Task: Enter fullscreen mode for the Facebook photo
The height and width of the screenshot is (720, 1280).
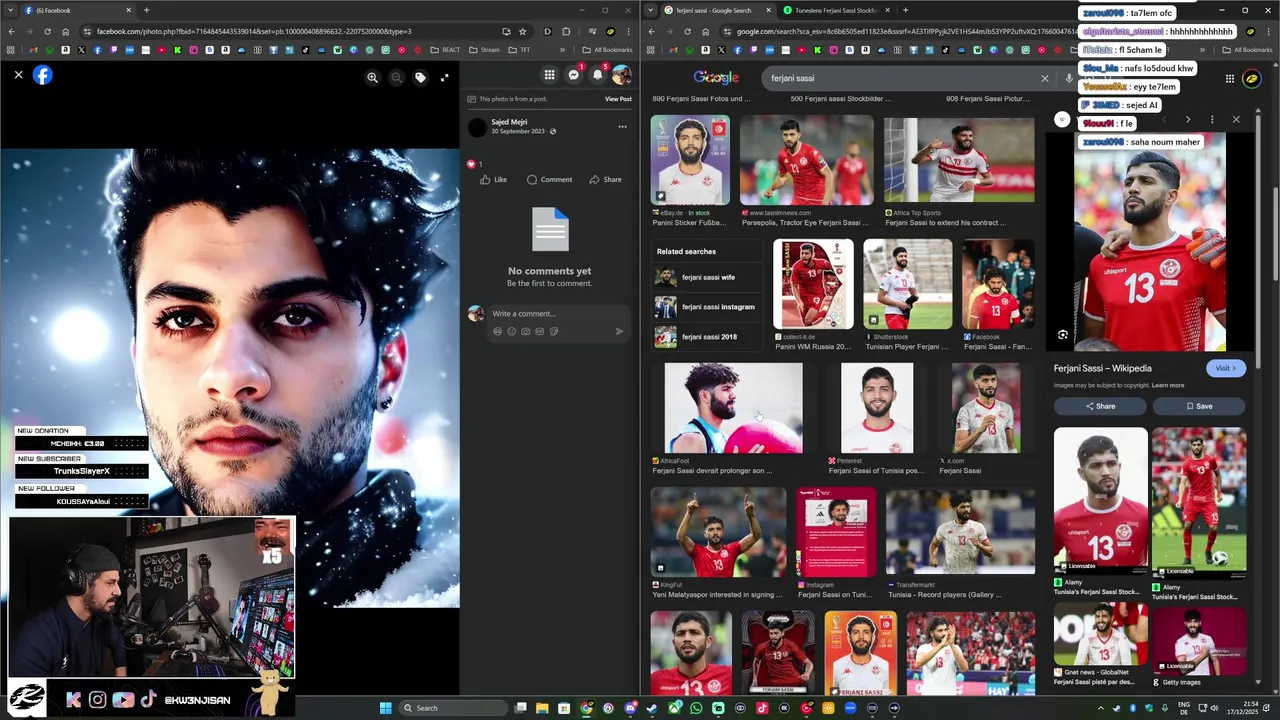Action: coord(444,77)
